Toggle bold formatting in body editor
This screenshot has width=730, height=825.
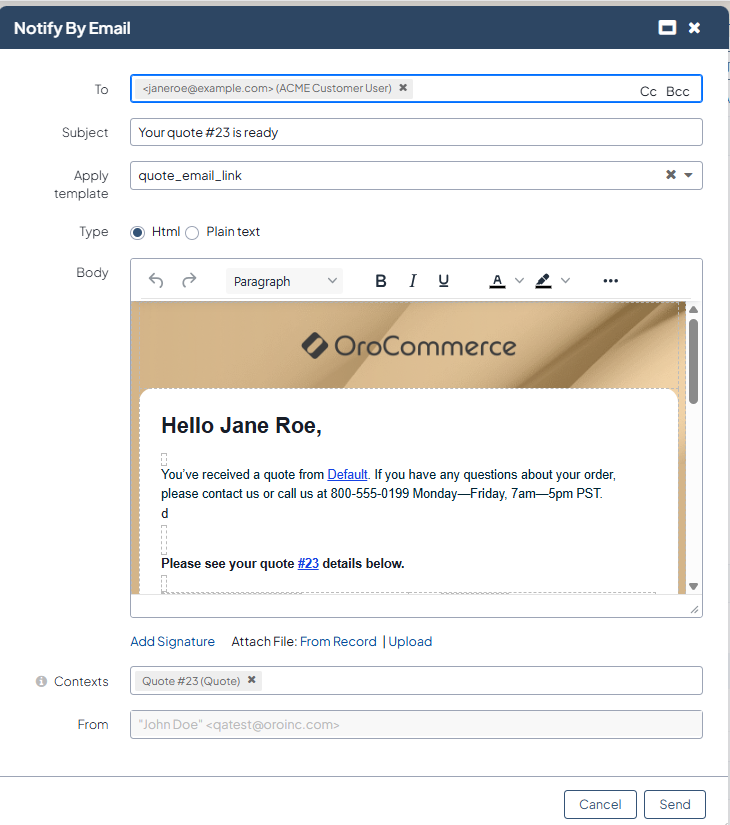380,281
